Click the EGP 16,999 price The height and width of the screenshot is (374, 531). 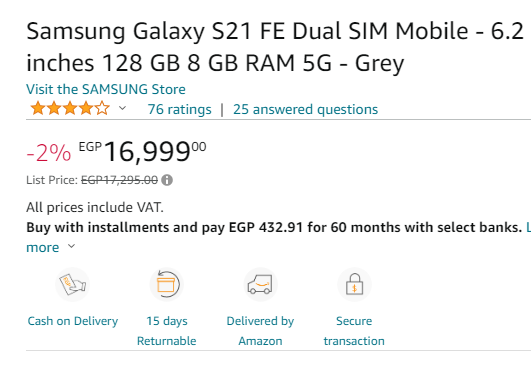pyautogui.click(x=142, y=151)
